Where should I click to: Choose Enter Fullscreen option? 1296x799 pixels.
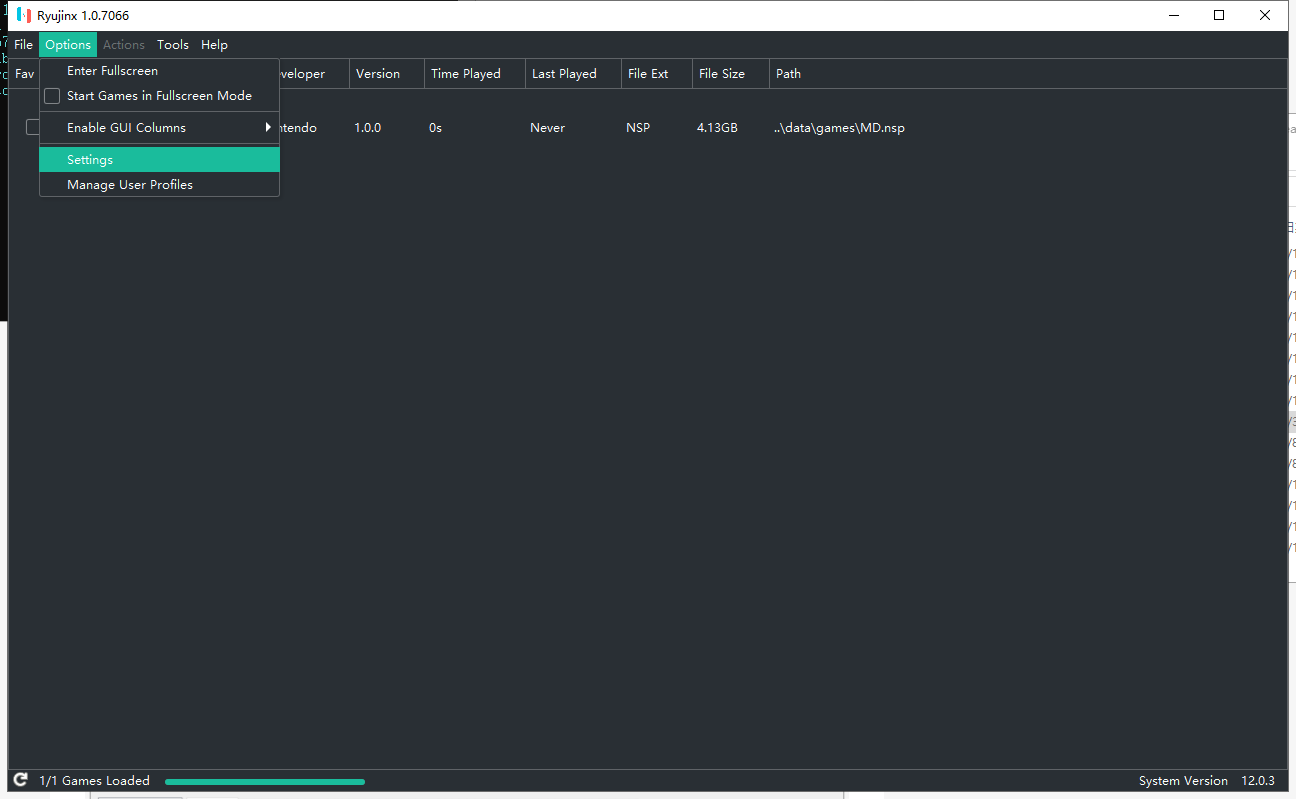[x=112, y=71]
